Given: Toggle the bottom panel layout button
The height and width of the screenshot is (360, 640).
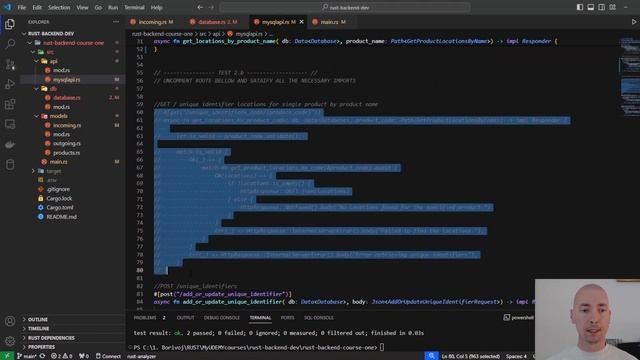Looking at the screenshot, I should [x=591, y=7].
